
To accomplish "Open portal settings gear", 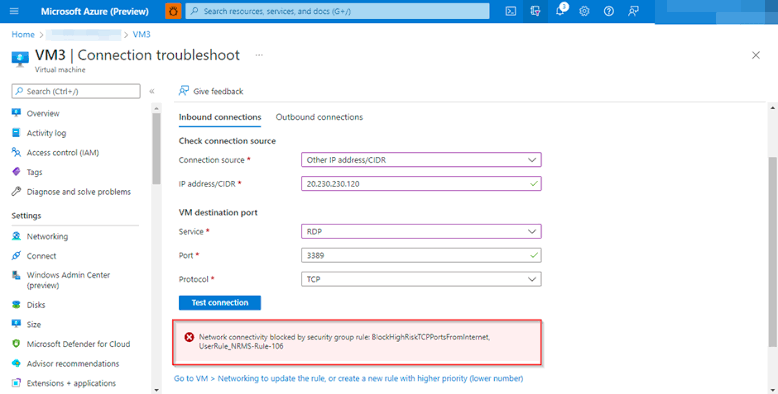I will (584, 11).
